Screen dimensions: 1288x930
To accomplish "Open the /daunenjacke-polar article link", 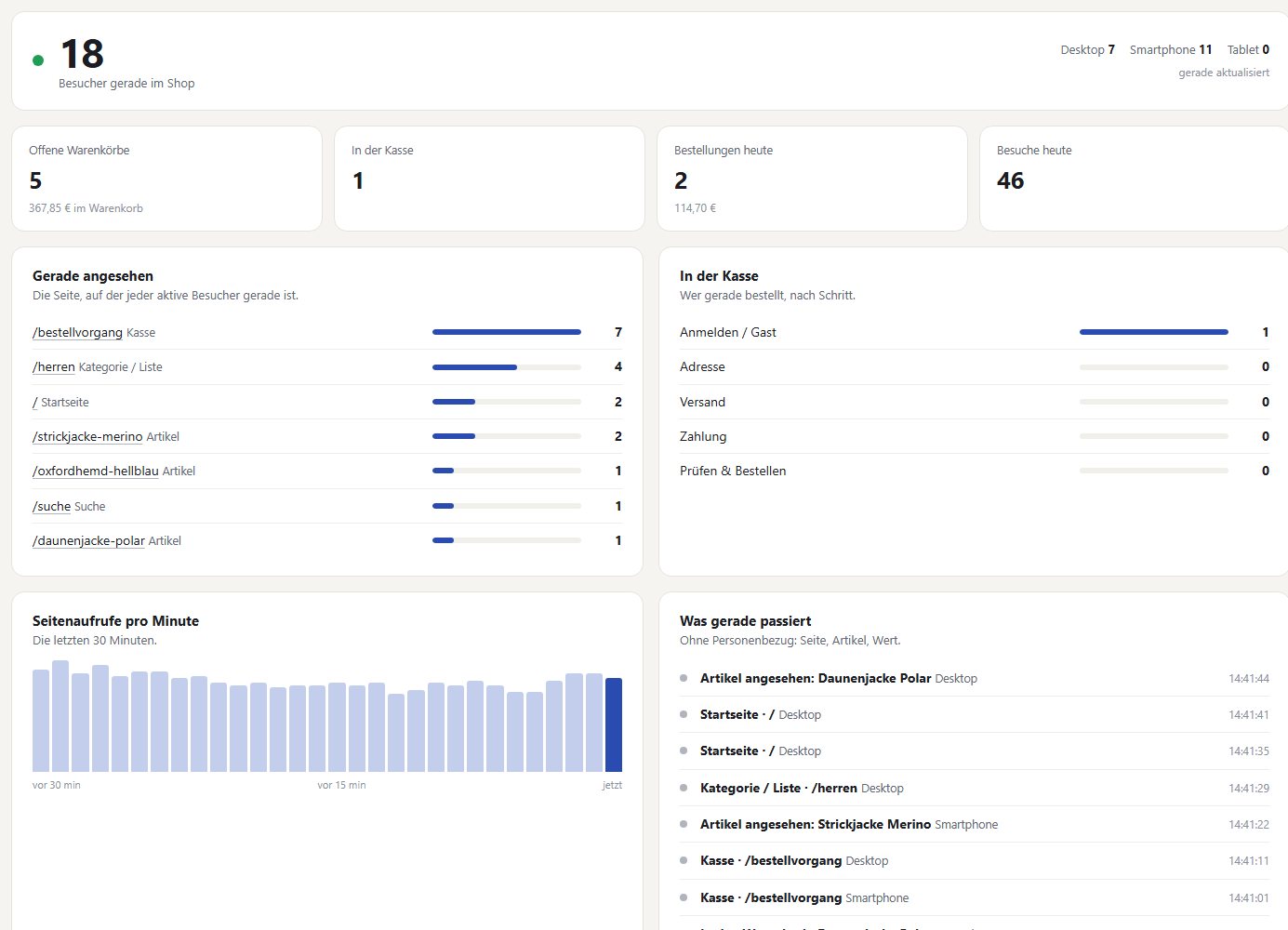I will pos(88,541).
